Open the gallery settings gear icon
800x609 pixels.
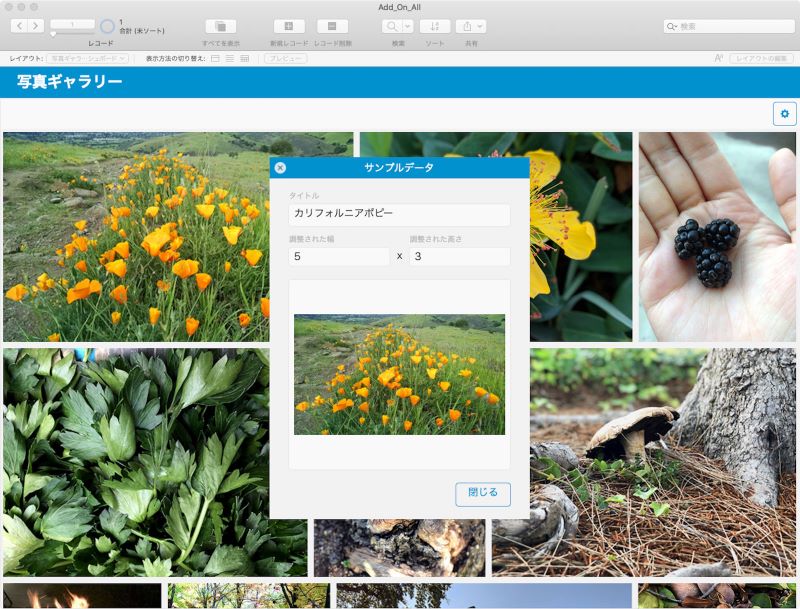(785, 113)
